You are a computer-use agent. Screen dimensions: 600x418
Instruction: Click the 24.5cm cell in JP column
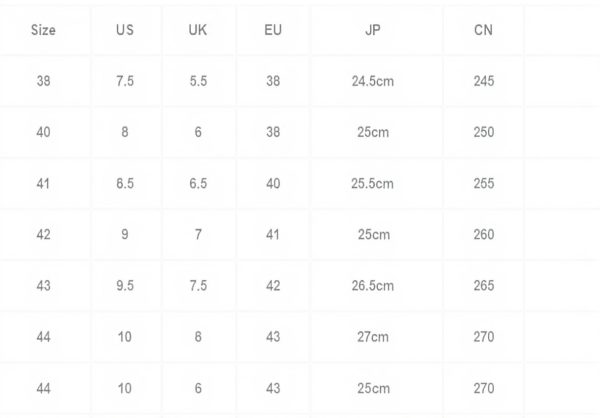point(373,81)
